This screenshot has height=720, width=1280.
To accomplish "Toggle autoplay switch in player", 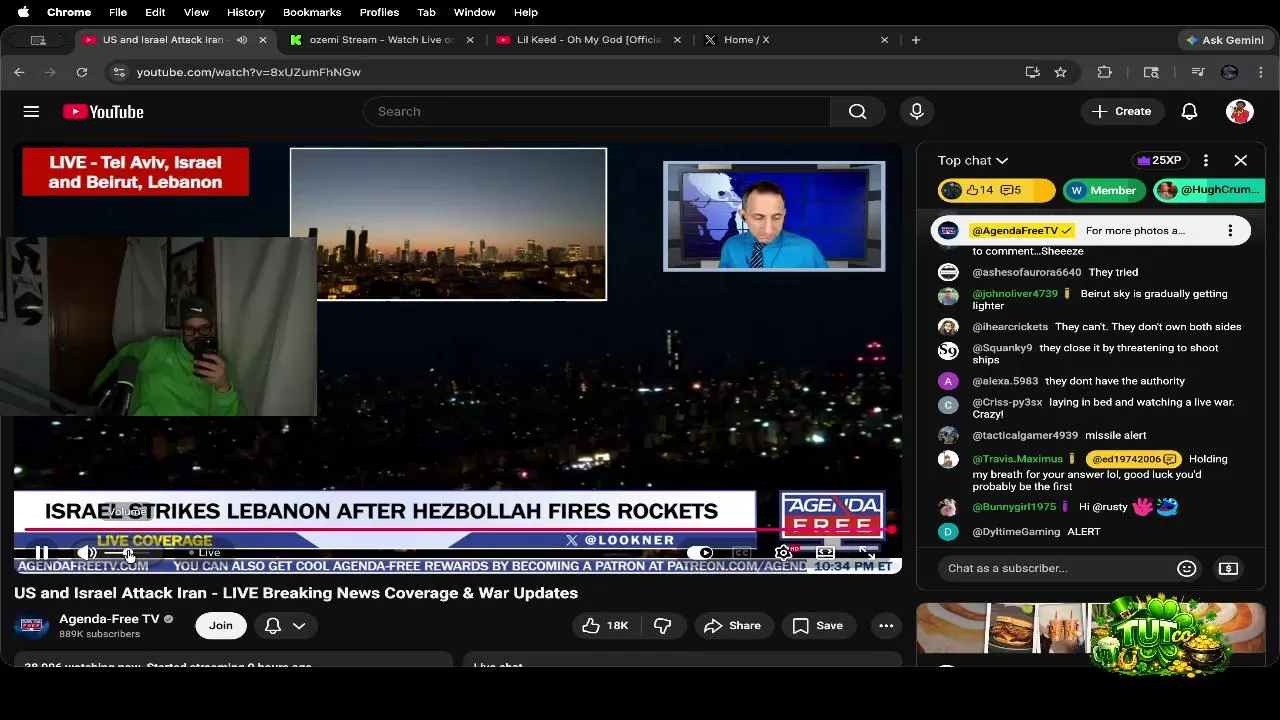I will [x=700, y=552].
